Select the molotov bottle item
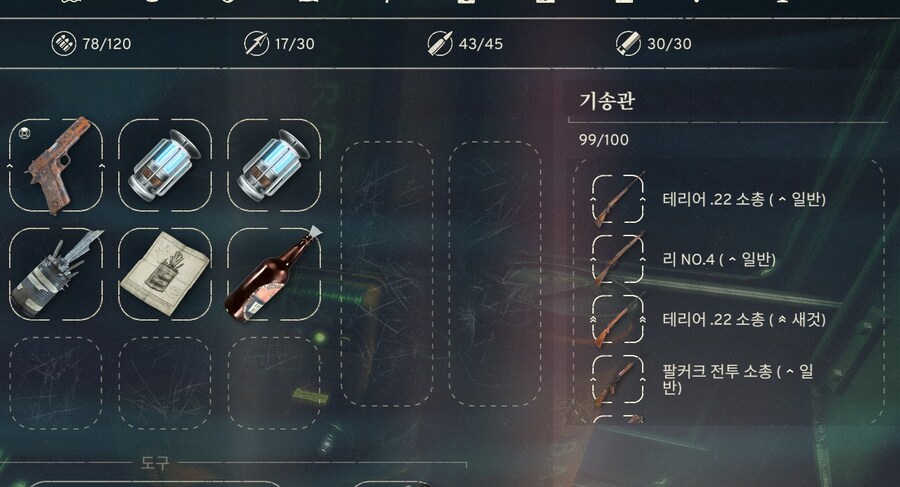This screenshot has height=487, width=900. coord(274,274)
